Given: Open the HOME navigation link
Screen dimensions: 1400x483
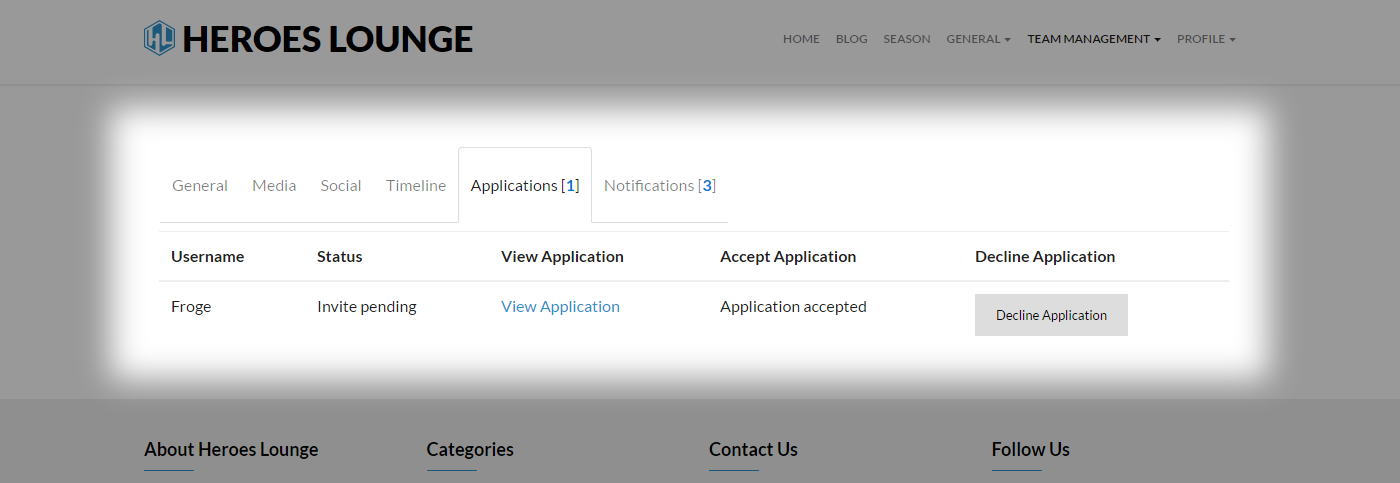Looking at the screenshot, I should point(801,39).
